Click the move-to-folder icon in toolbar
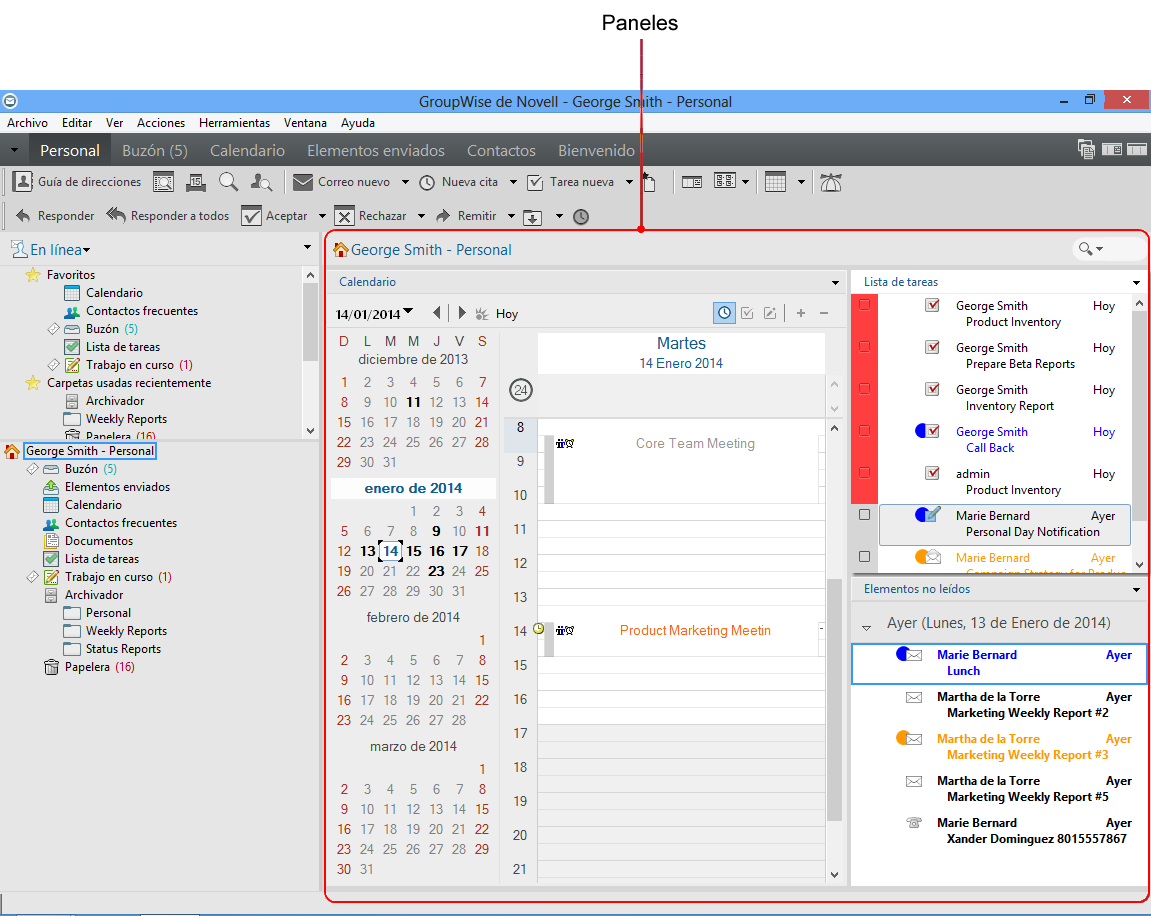The height and width of the screenshot is (916, 1151). (532, 217)
